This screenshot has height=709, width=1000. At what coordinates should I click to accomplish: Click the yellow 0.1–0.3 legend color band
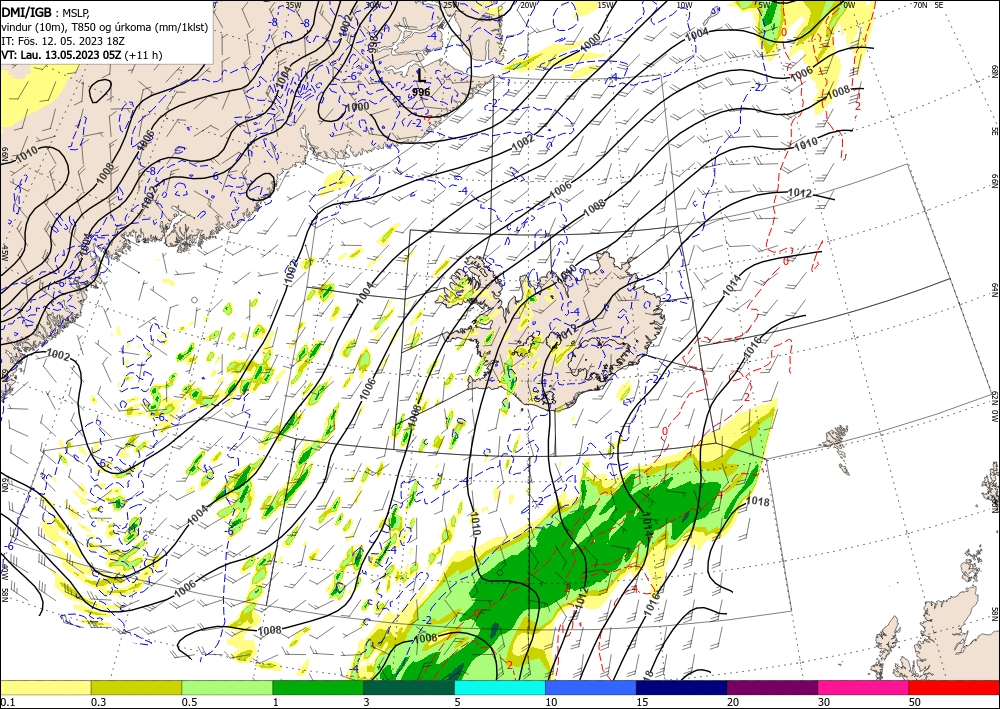(45, 687)
